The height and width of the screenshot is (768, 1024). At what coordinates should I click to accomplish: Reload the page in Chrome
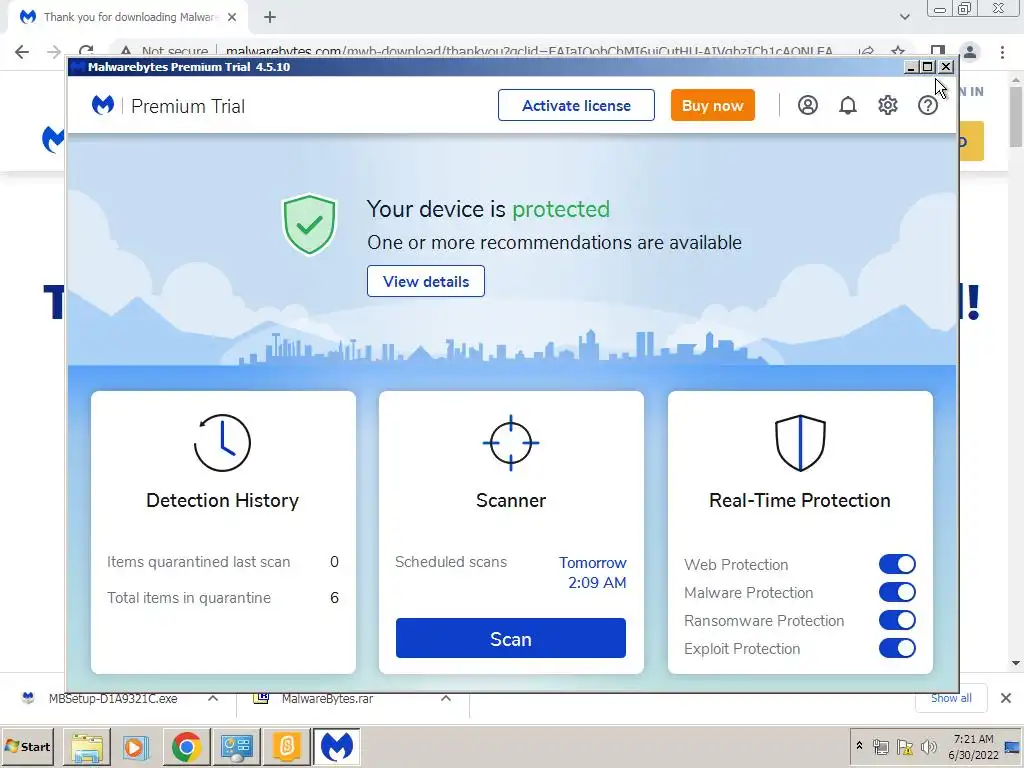pyautogui.click(x=86, y=50)
